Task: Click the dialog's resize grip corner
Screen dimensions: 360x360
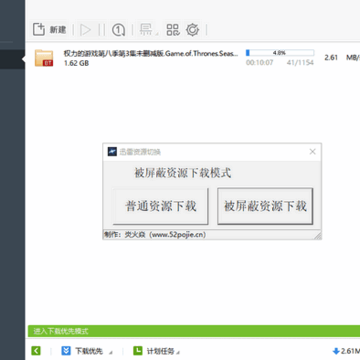Action: (x=318, y=236)
